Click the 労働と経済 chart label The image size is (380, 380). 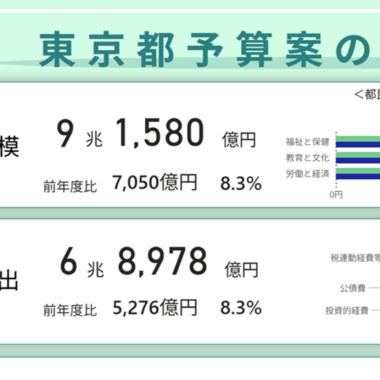(x=307, y=174)
